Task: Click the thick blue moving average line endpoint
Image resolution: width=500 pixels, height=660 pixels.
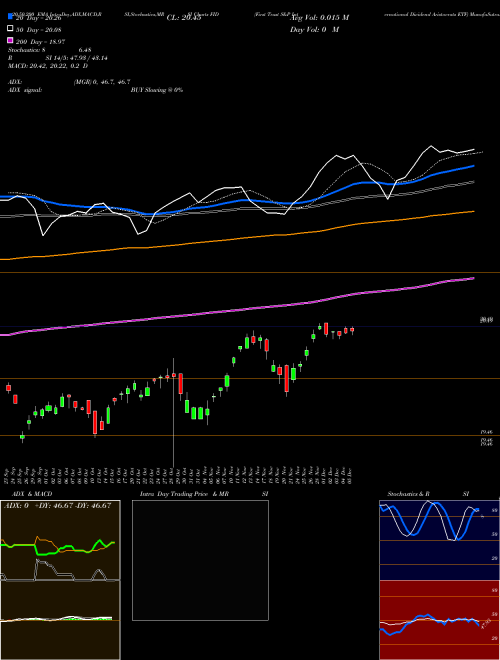Action: (473, 166)
